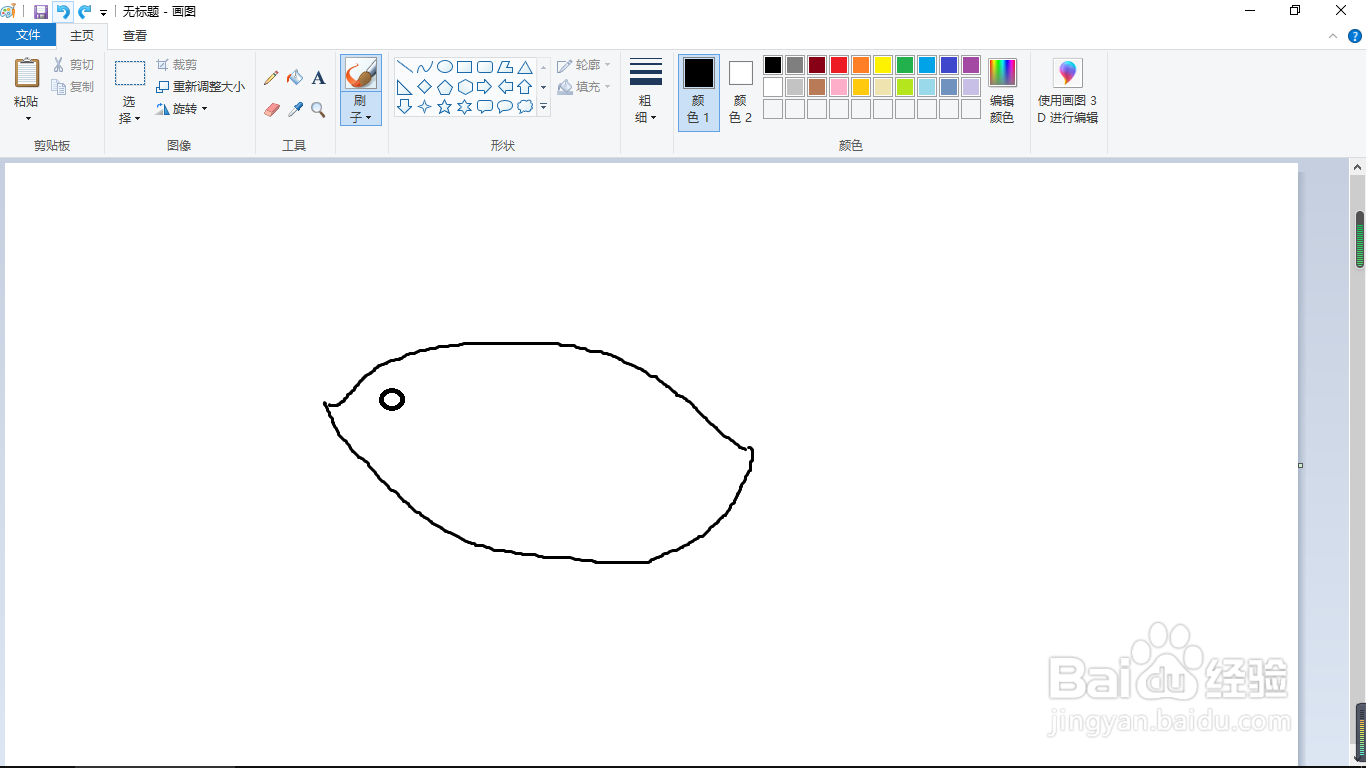
Task: Choose the pink (rose) color swatch
Action: [839, 87]
